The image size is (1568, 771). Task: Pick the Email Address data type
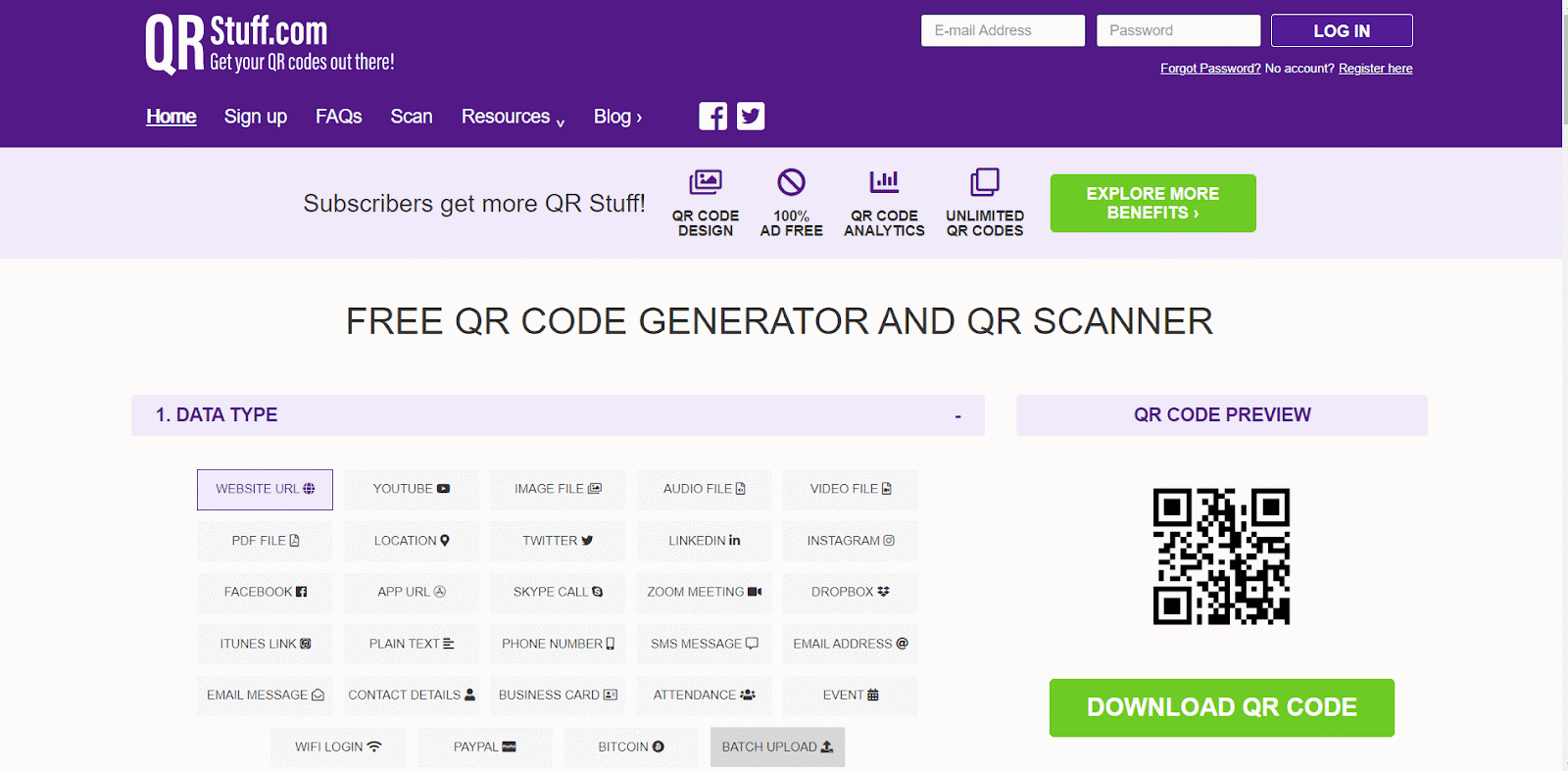[x=851, y=645]
